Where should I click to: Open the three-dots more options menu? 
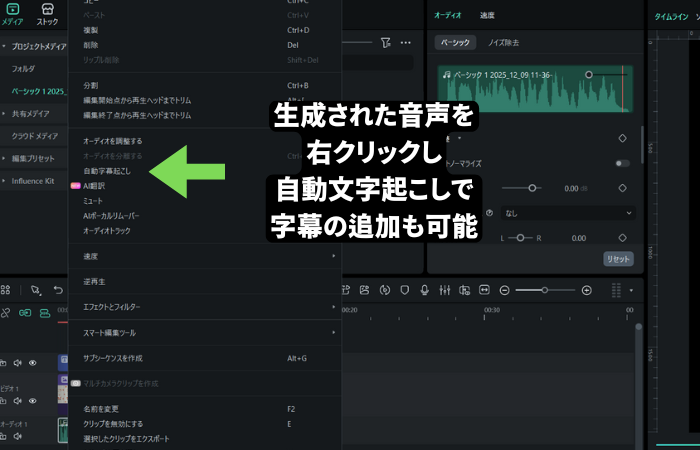pos(405,42)
